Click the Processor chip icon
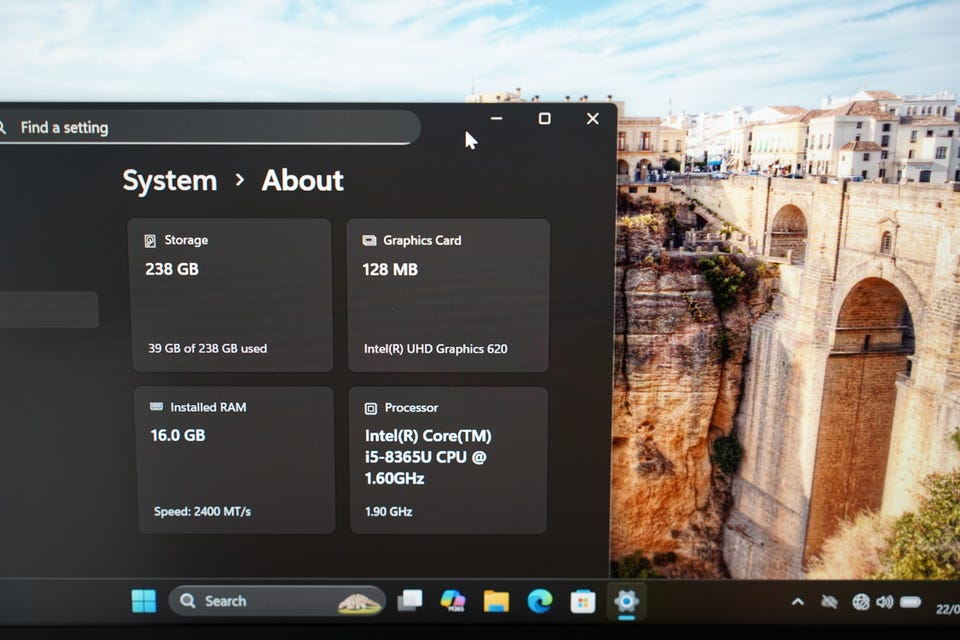 point(371,408)
